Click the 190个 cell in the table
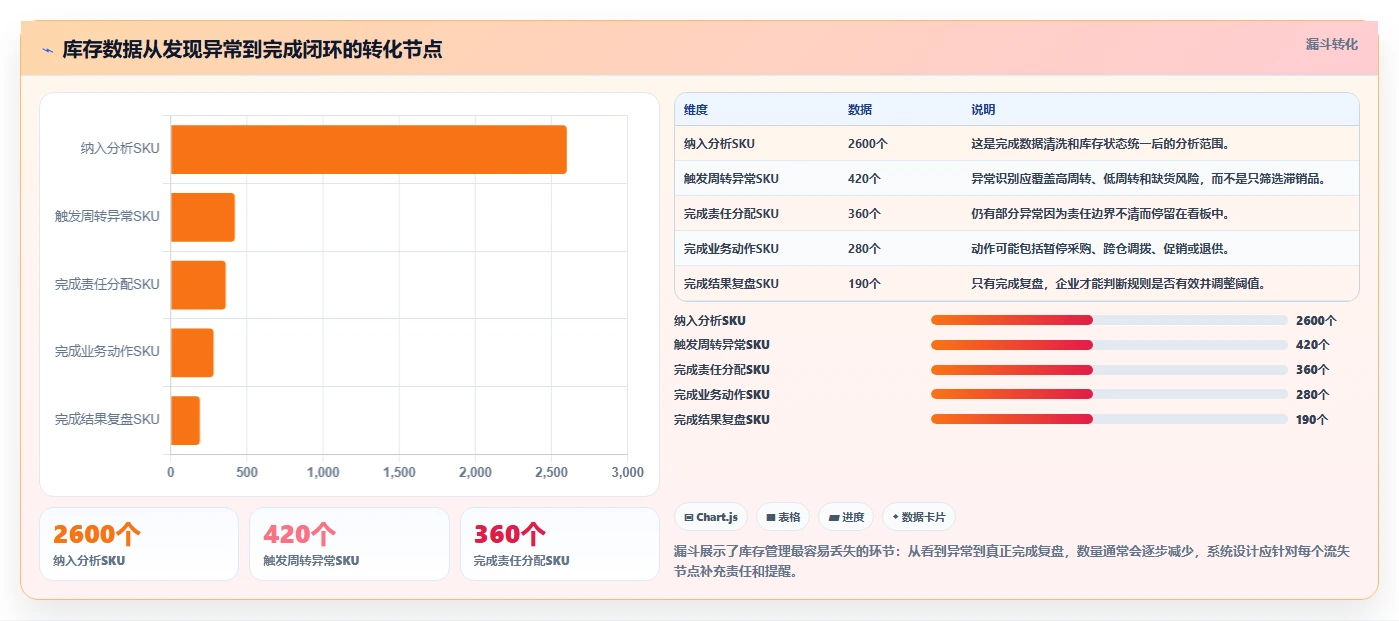 coord(864,284)
